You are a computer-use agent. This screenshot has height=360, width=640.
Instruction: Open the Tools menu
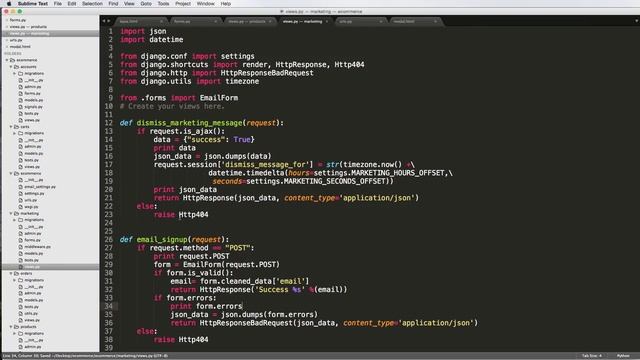(163, 4)
